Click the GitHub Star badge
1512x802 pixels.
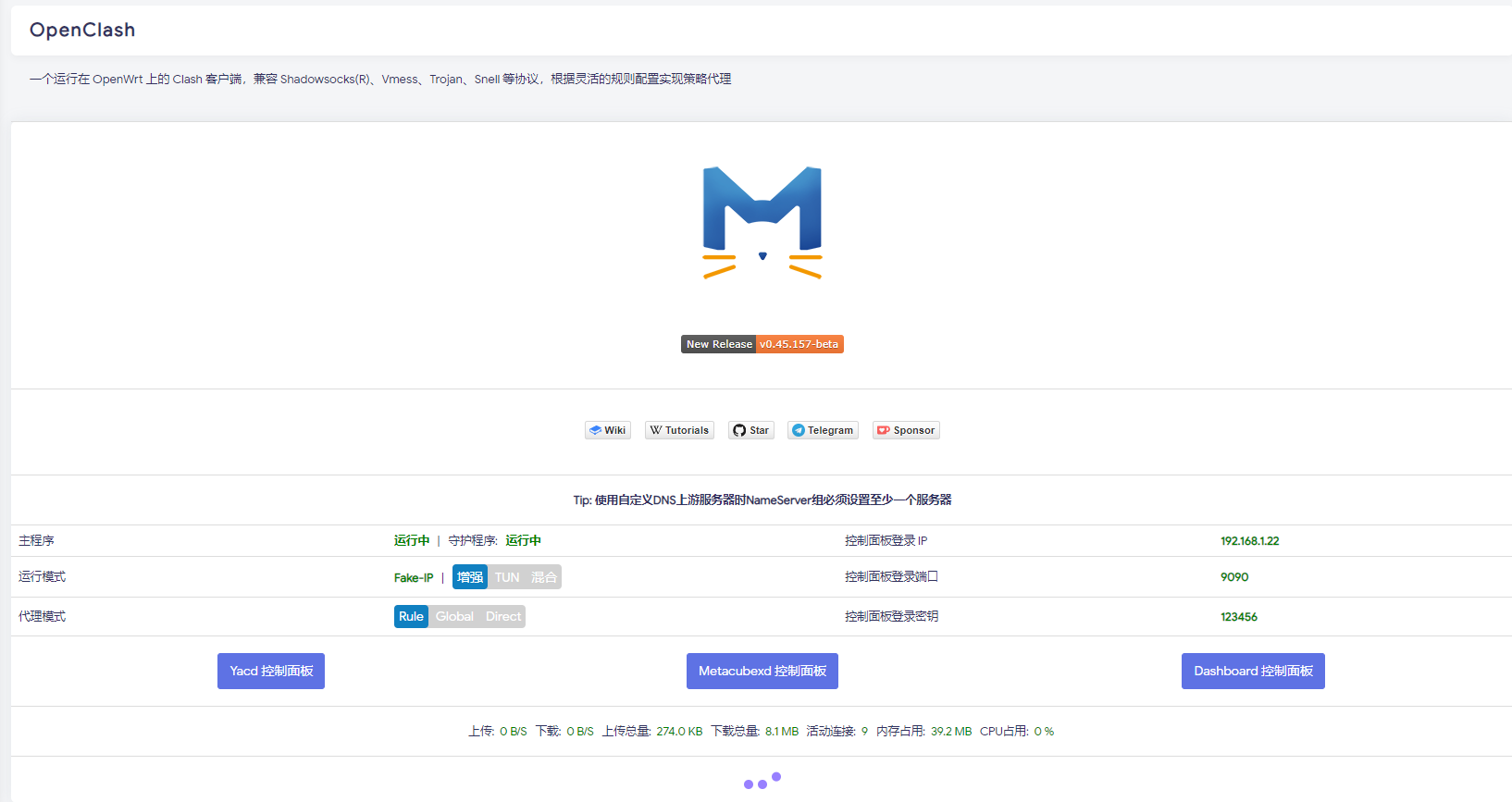[751, 430]
